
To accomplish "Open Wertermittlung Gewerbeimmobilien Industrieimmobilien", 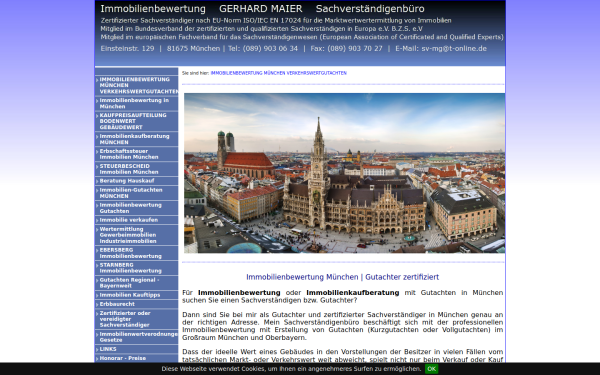I will [136, 235].
